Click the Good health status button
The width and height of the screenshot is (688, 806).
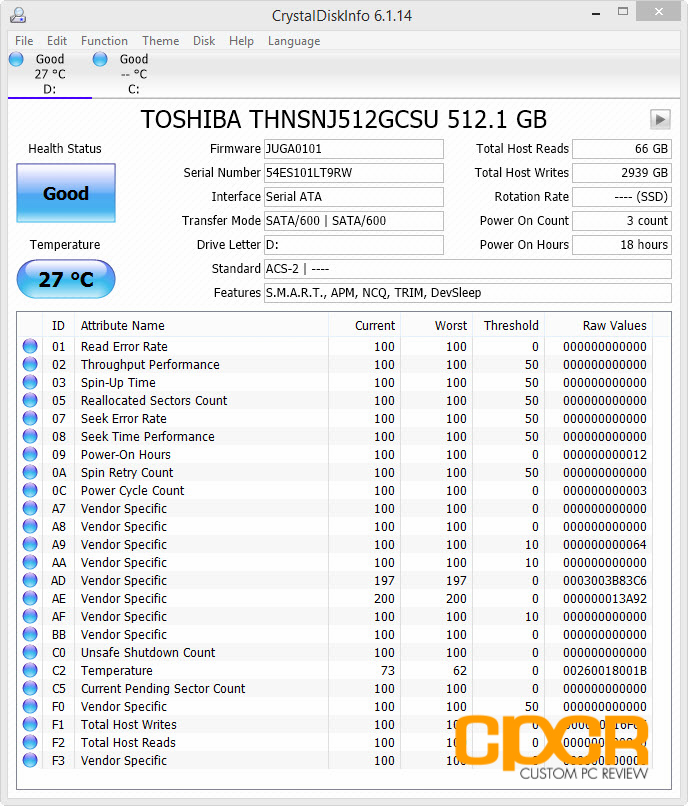coord(66,193)
